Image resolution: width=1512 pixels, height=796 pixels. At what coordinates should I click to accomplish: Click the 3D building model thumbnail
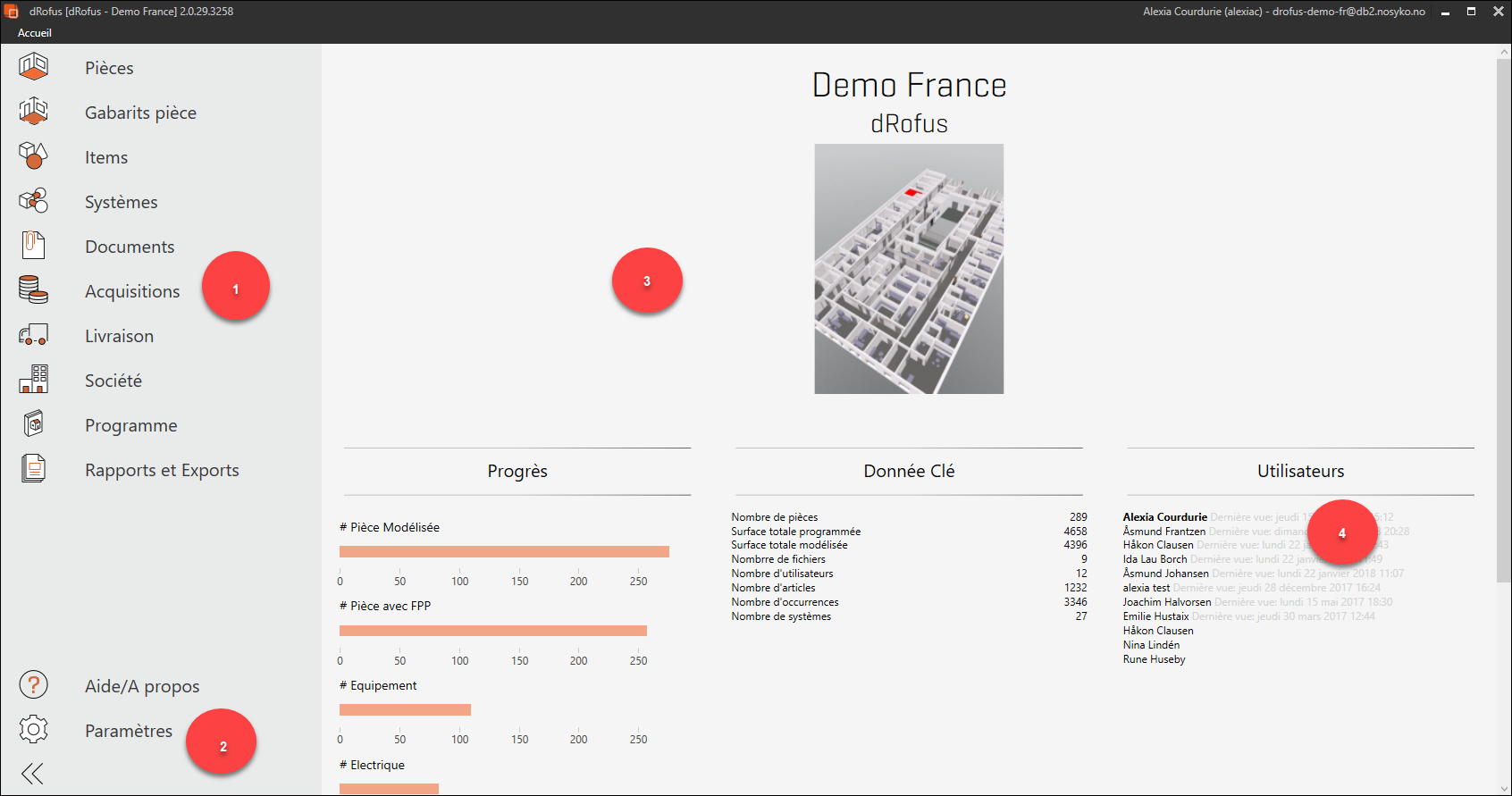[x=909, y=269]
